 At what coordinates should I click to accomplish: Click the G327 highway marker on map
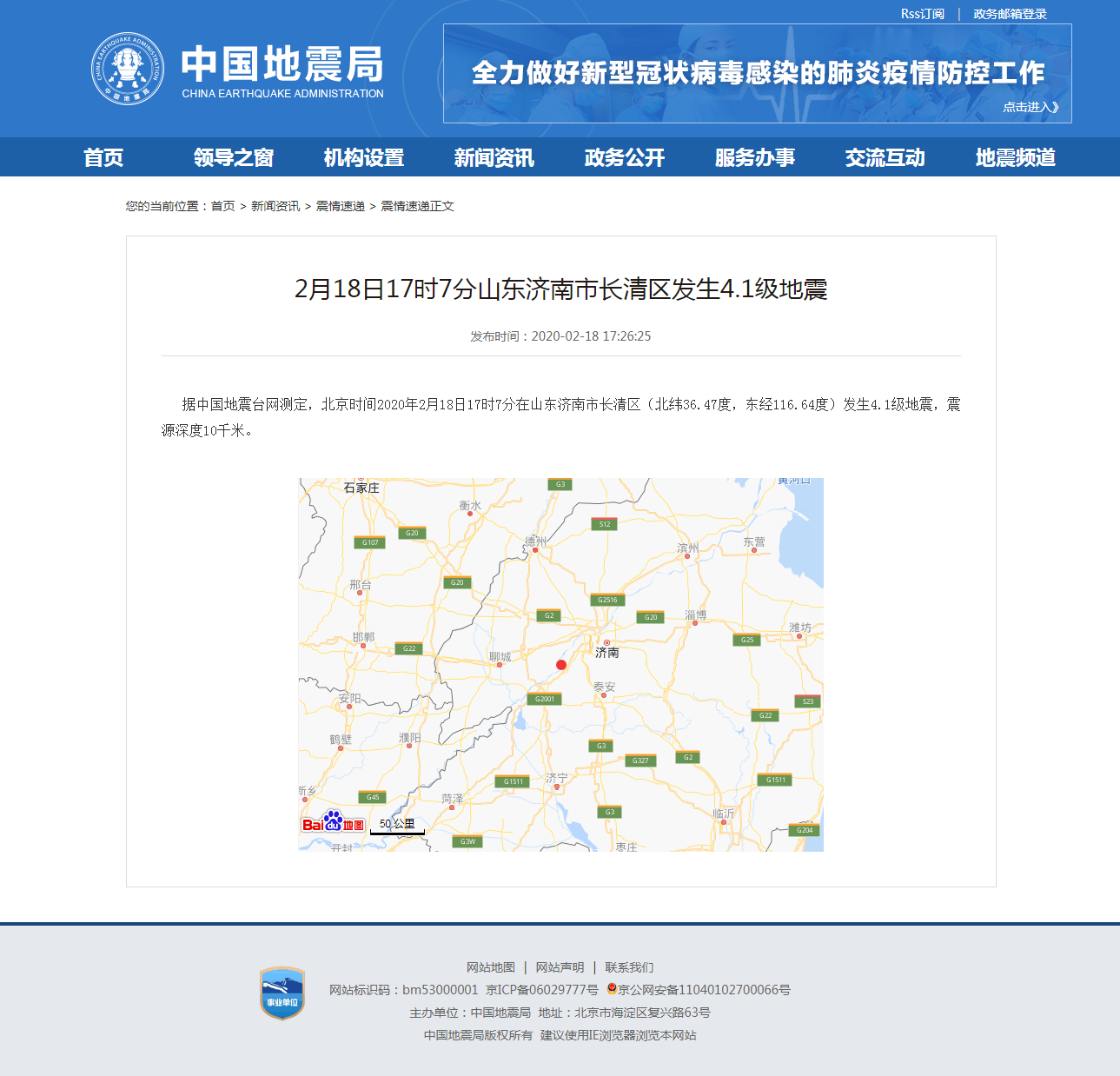pos(640,761)
